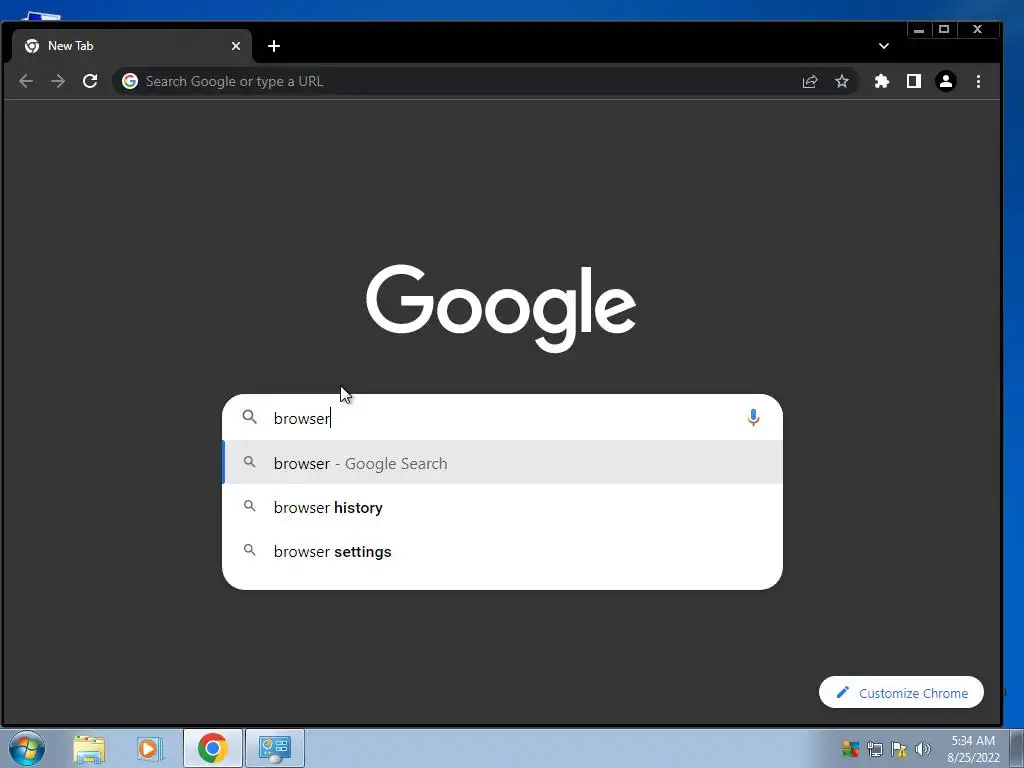Click the Show desktop strip
Screen dimensions: 1024x768
click(x=1017, y=748)
